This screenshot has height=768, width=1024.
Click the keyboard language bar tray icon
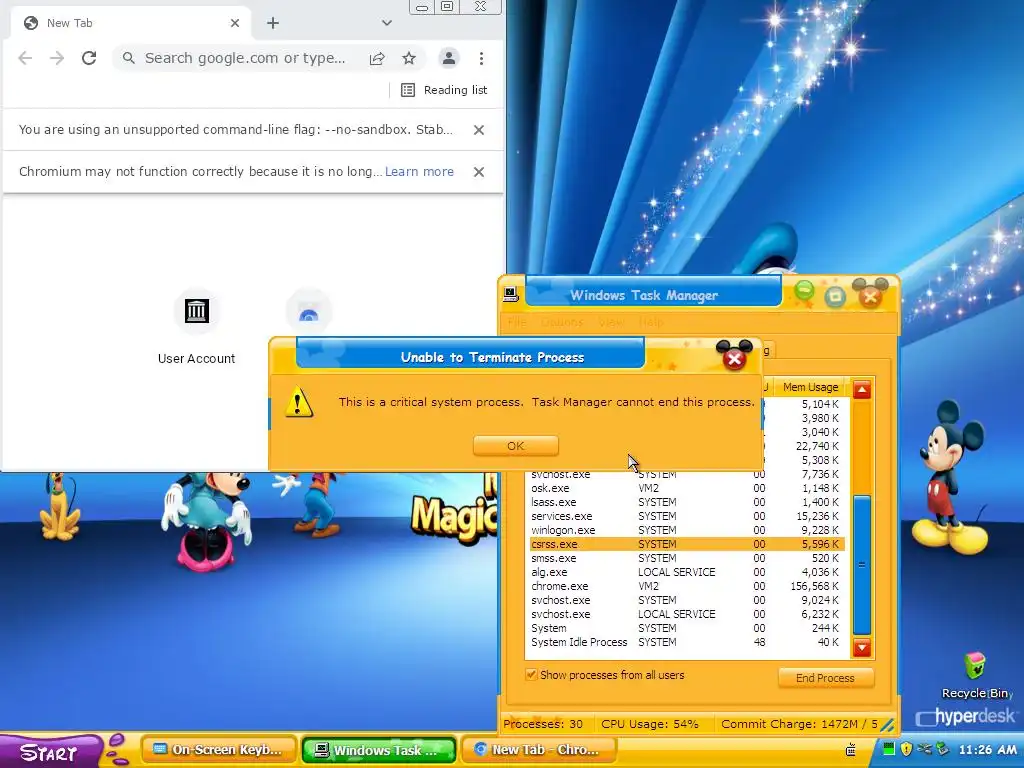pos(850,749)
